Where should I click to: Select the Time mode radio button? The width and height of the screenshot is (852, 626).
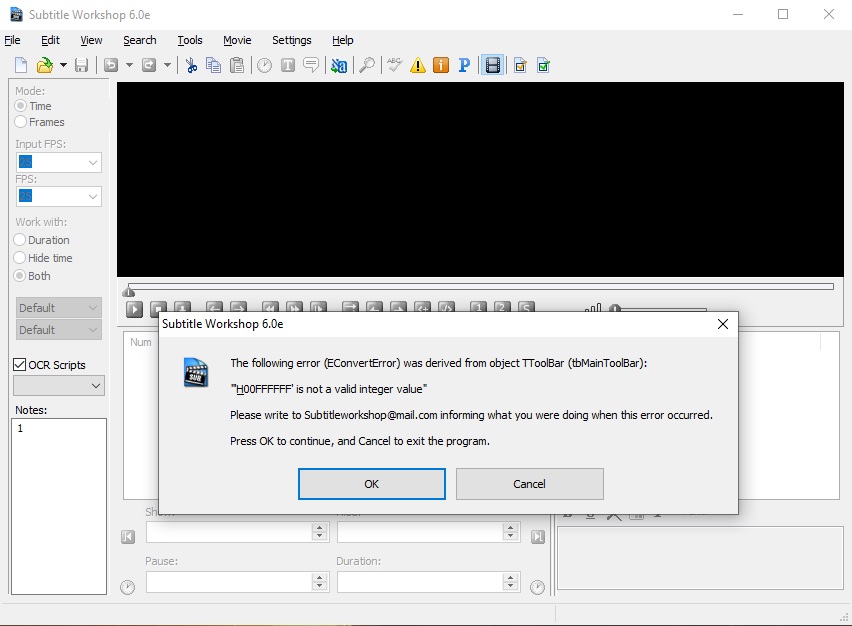pyautogui.click(x=21, y=106)
